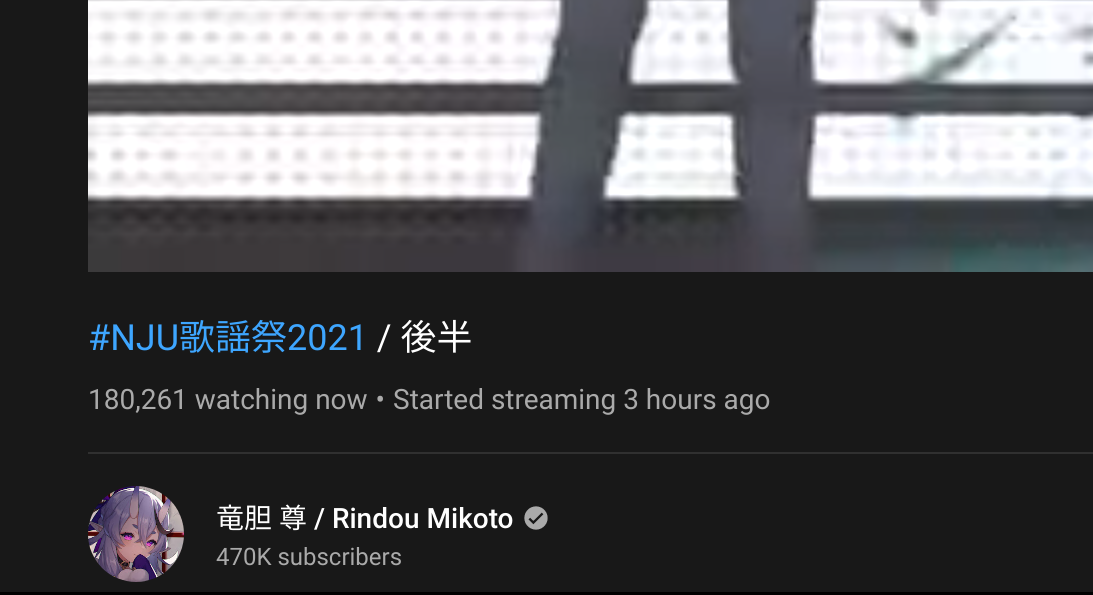1093x595 pixels.
Task: Click the 竜胆 尊 Japanese channel name
Action: point(261,518)
